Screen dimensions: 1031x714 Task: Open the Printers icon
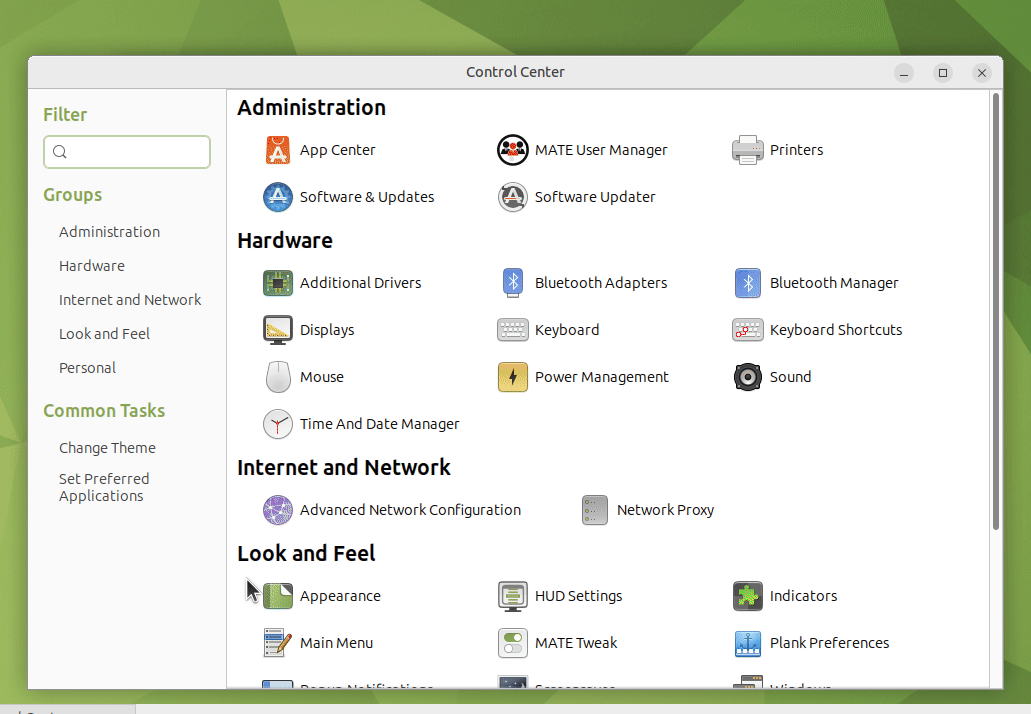pos(748,150)
